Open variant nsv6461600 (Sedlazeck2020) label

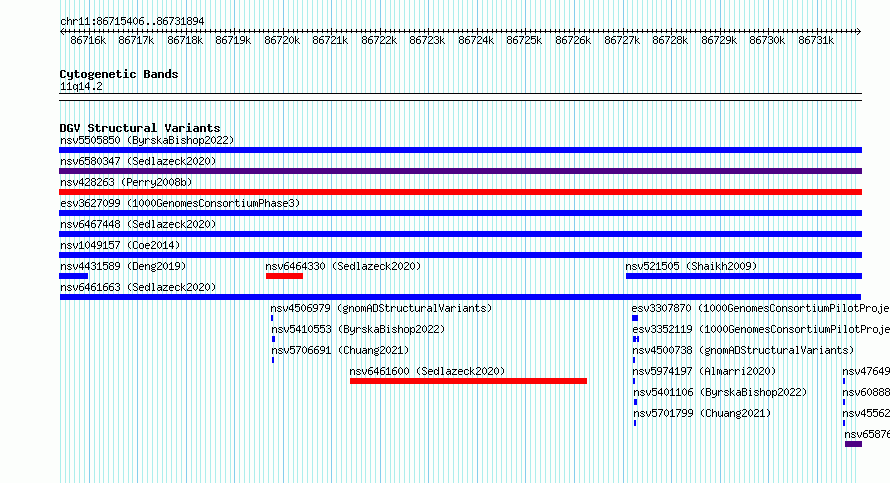point(427,371)
